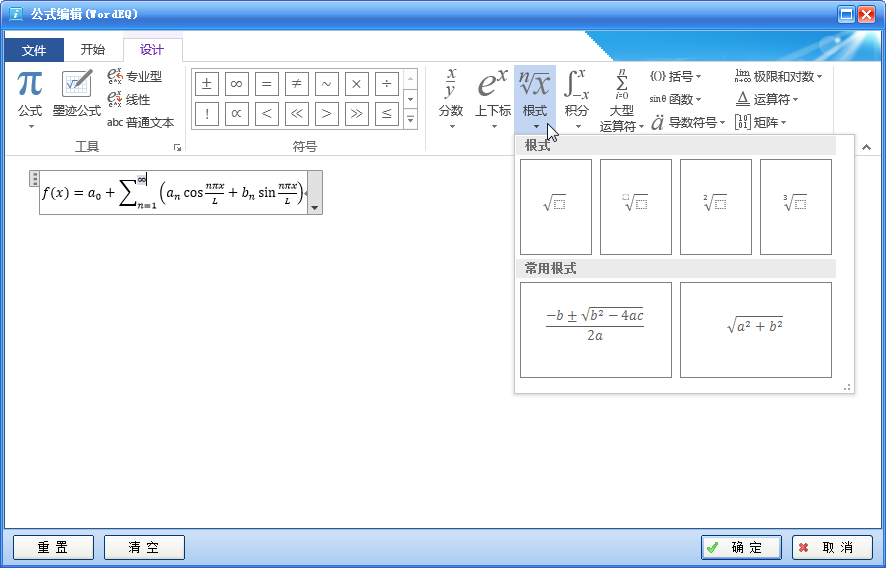Select the 设计 design tab

coord(152,50)
